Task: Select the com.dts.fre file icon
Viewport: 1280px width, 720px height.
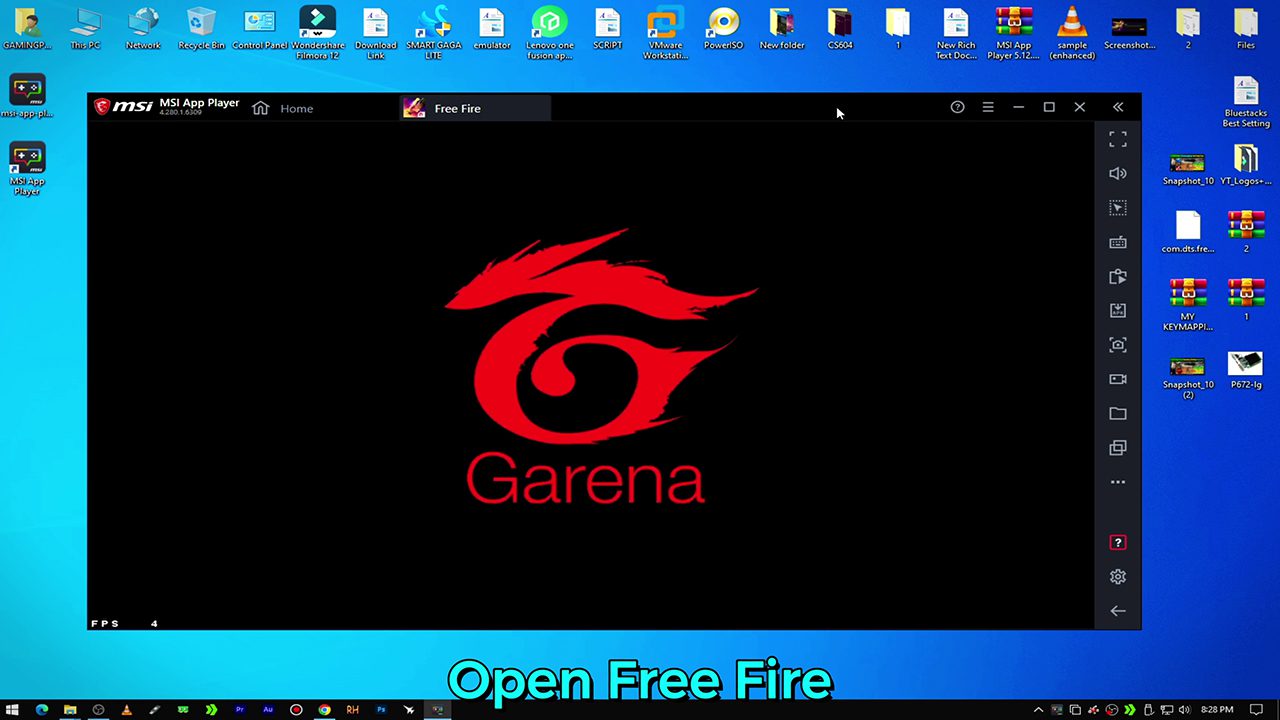Action: [1188, 232]
